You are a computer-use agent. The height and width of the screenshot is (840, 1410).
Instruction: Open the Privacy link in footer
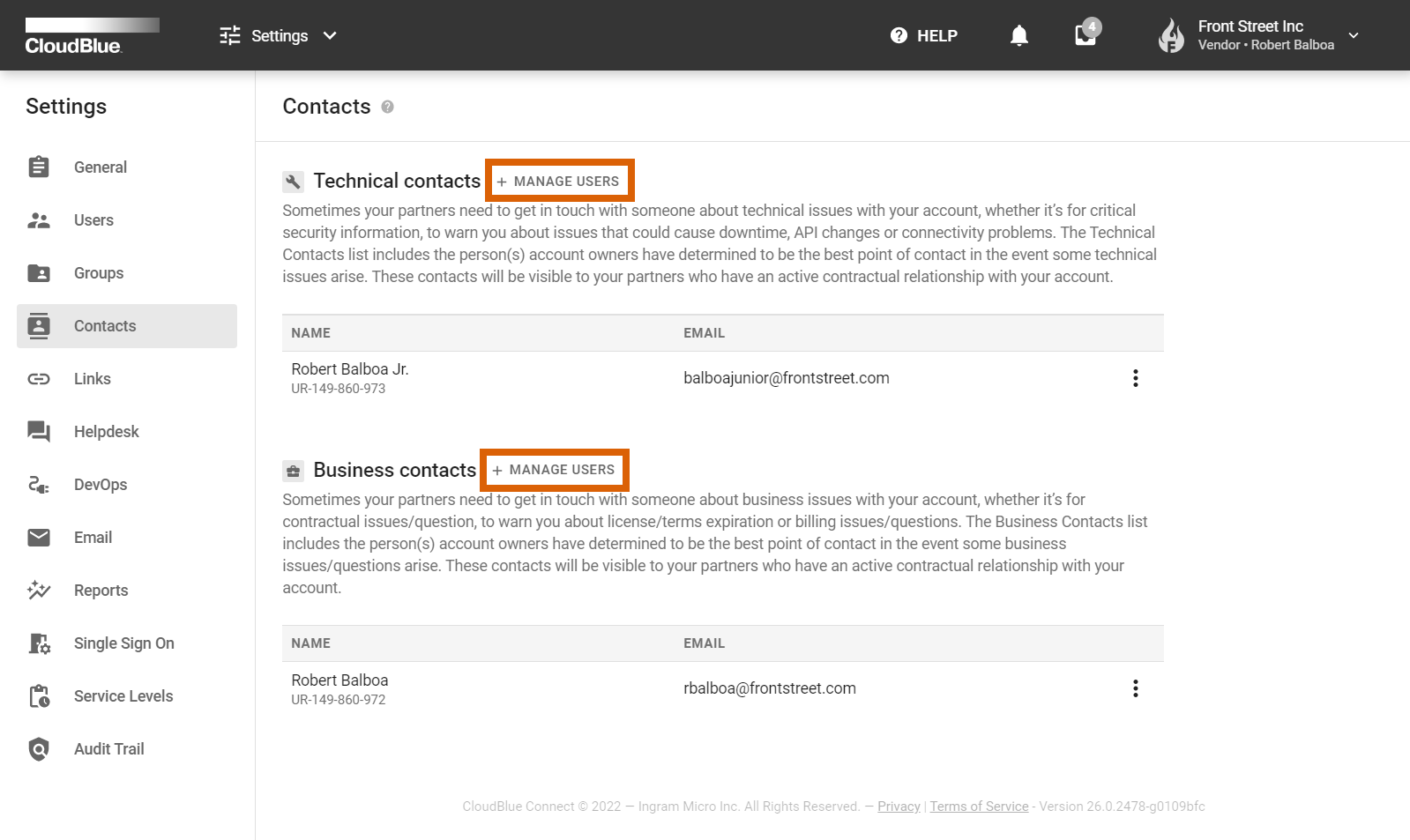point(899,807)
